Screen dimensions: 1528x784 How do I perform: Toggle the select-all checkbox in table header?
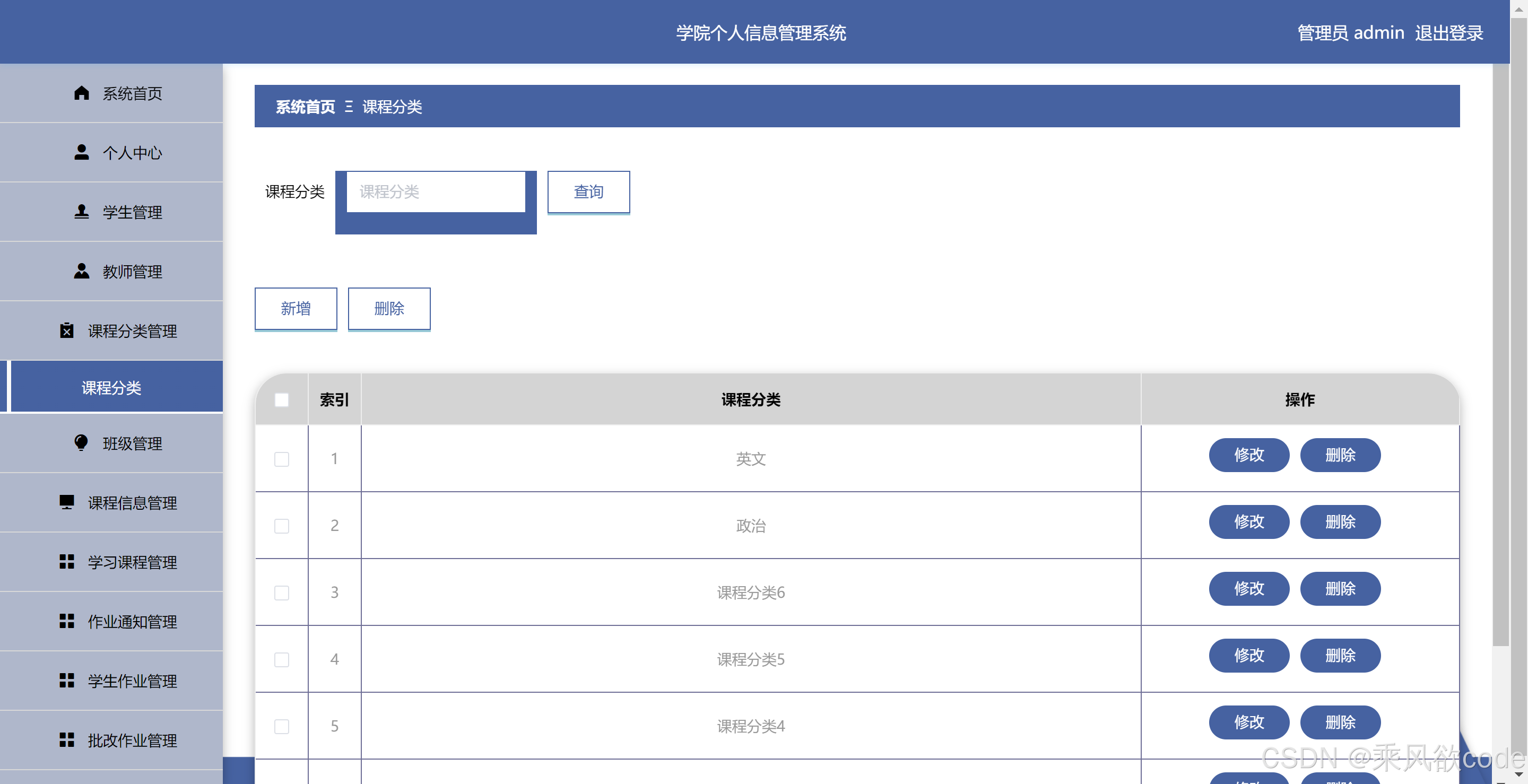(282, 400)
